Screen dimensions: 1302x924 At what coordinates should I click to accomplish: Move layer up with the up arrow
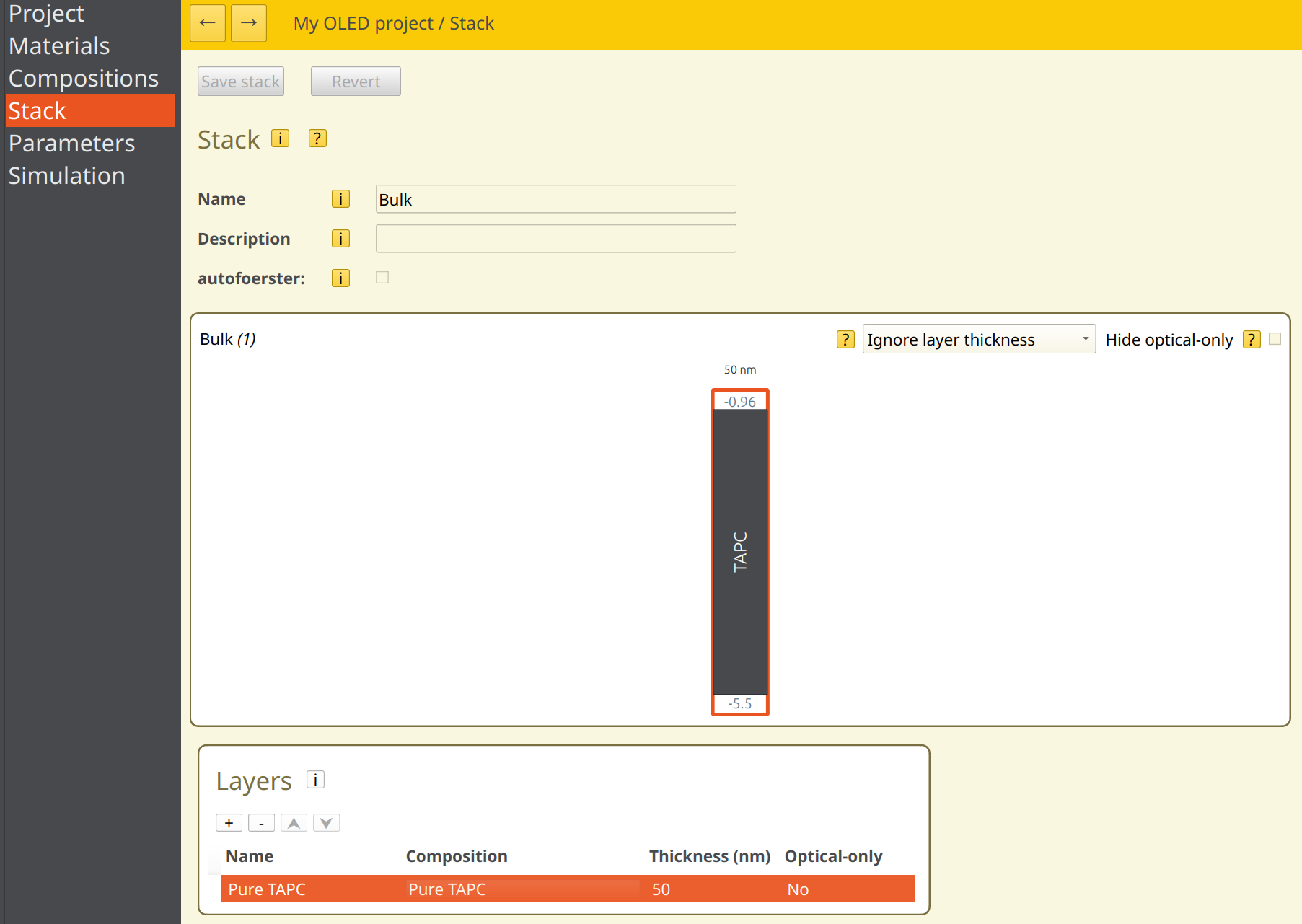[x=294, y=823]
